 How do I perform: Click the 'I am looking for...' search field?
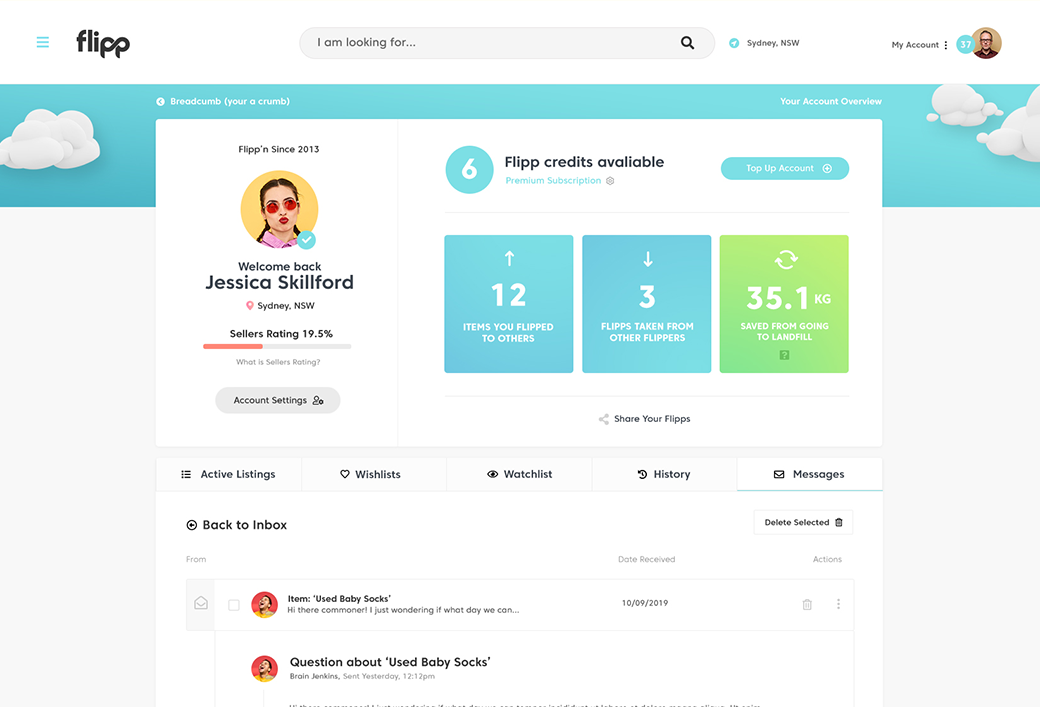490,43
